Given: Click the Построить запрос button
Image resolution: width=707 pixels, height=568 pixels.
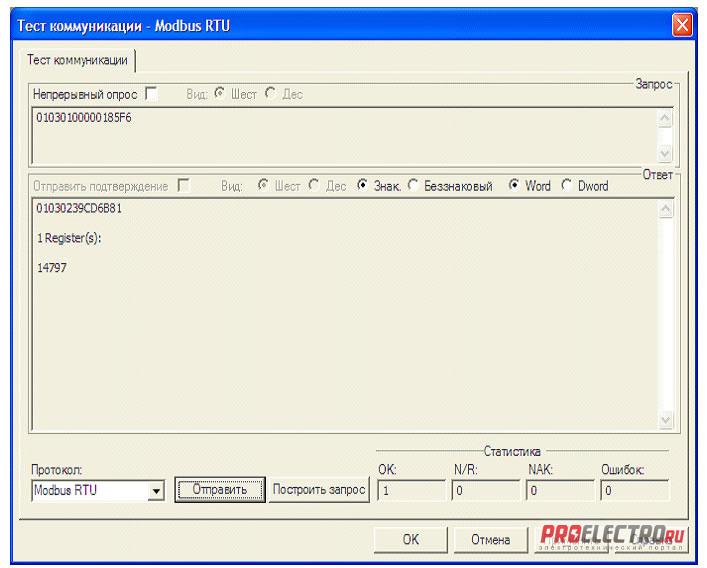Looking at the screenshot, I should (x=319, y=490).
